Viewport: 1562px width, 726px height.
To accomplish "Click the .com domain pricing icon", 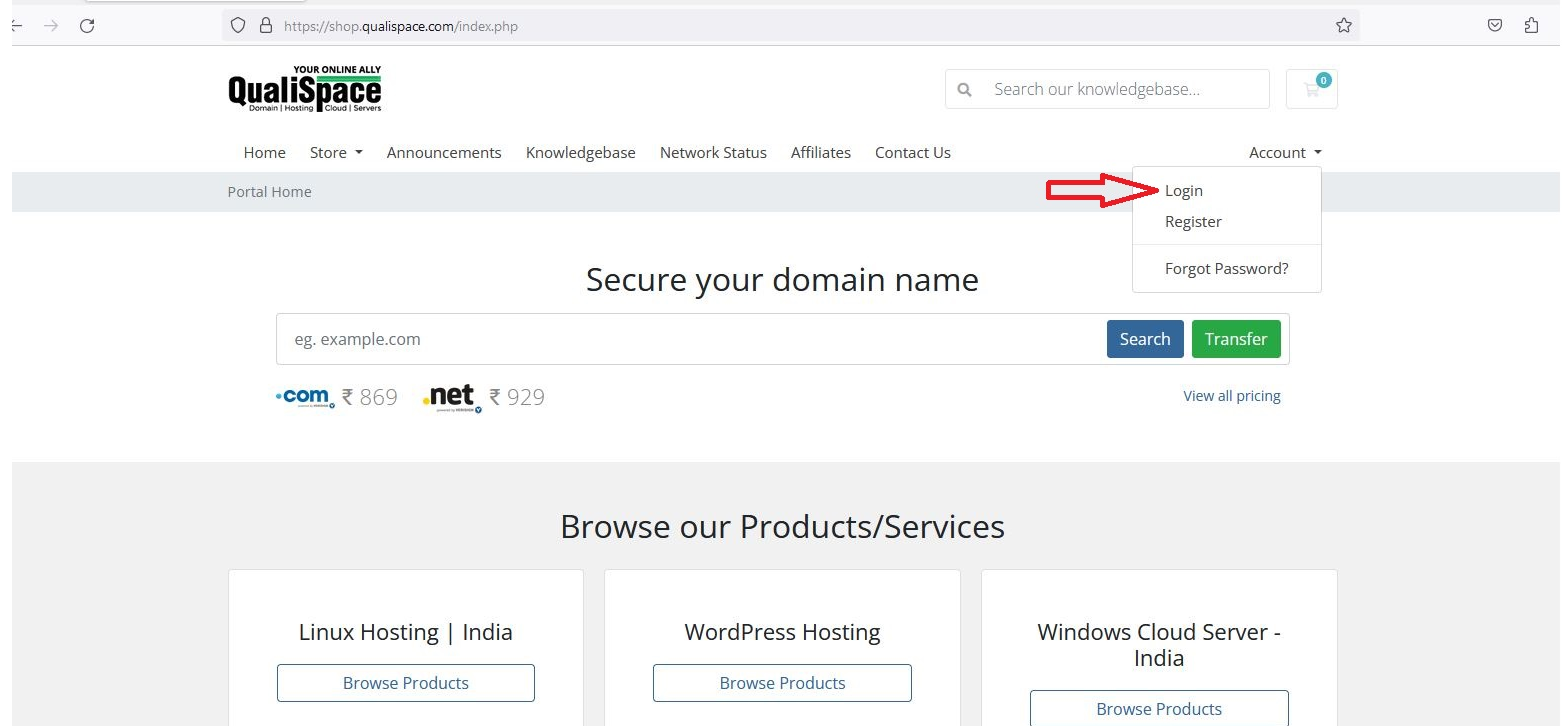I will point(304,396).
